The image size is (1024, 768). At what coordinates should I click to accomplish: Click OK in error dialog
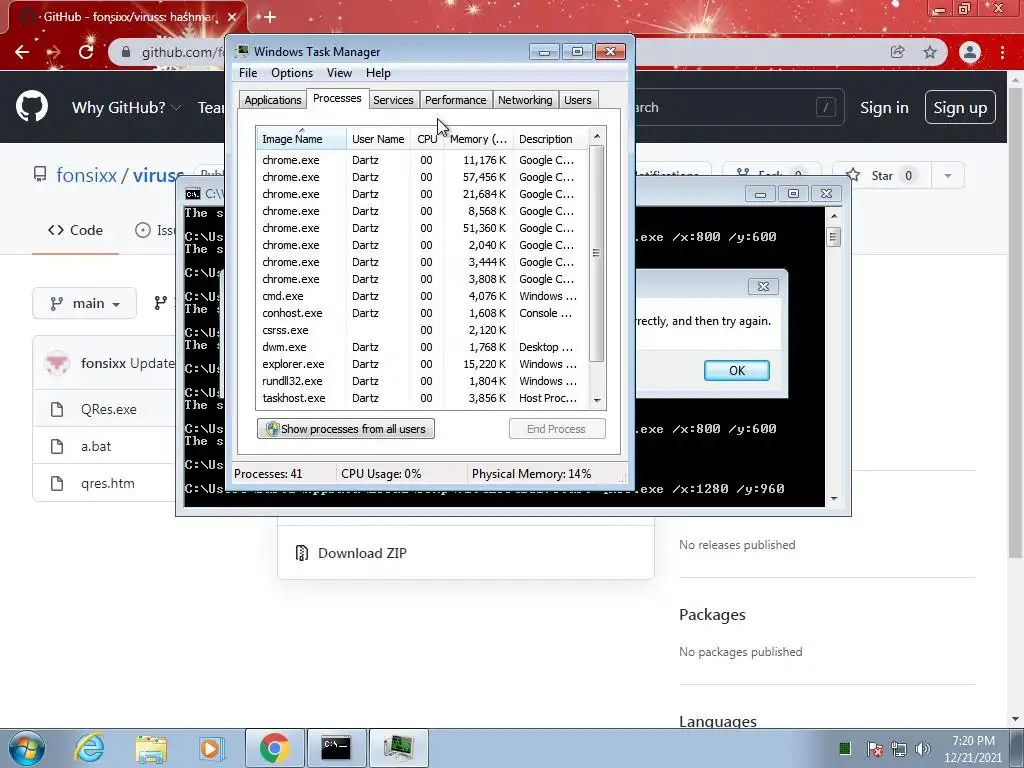point(737,370)
